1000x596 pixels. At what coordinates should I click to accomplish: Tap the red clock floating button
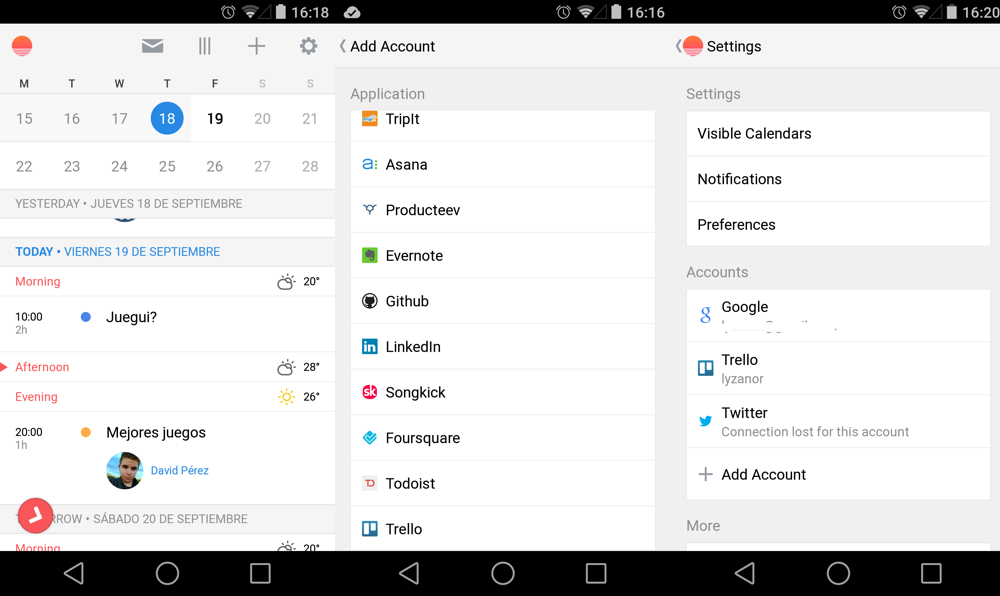coord(35,515)
